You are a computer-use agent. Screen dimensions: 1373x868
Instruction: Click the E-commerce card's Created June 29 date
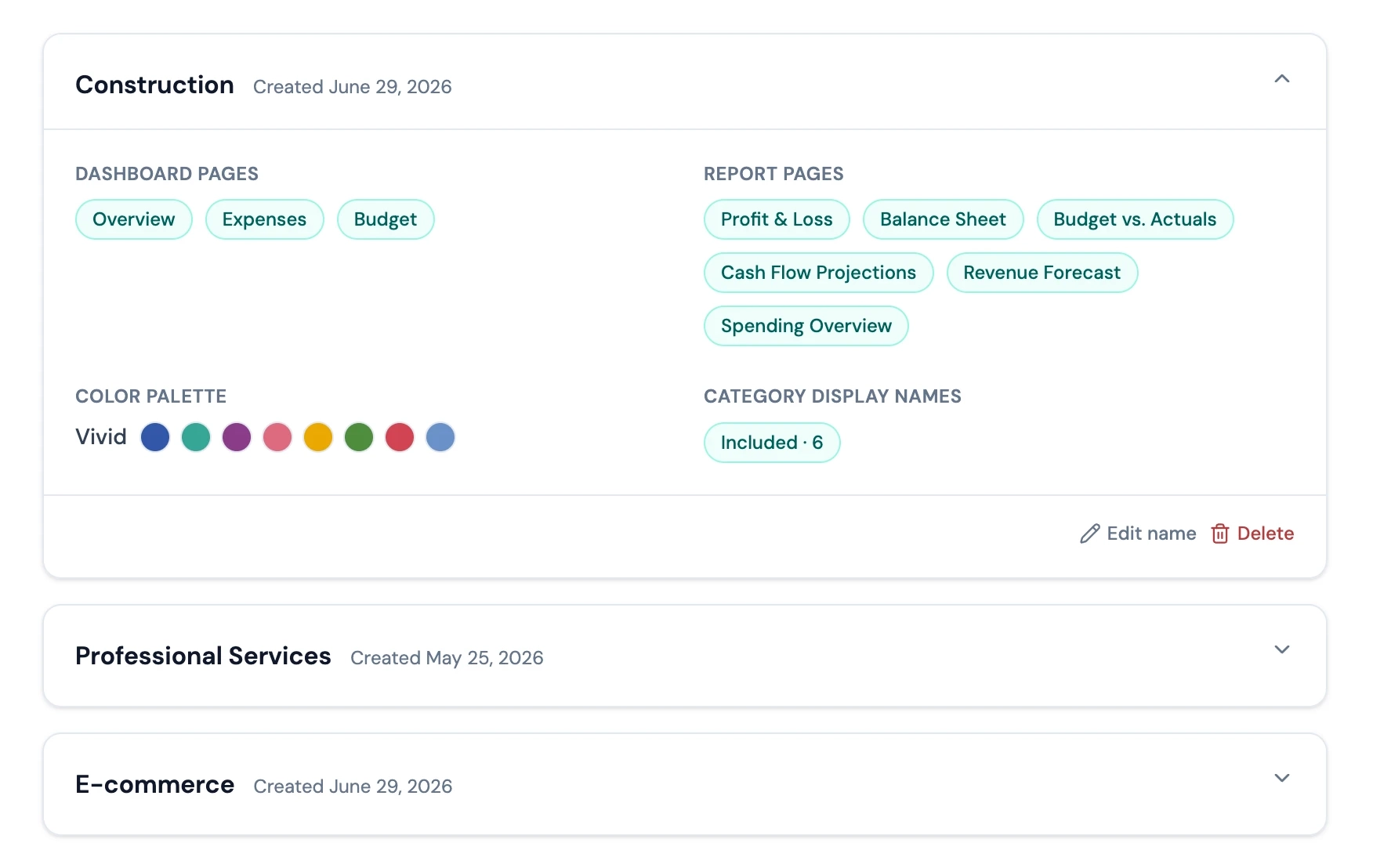[x=353, y=787]
